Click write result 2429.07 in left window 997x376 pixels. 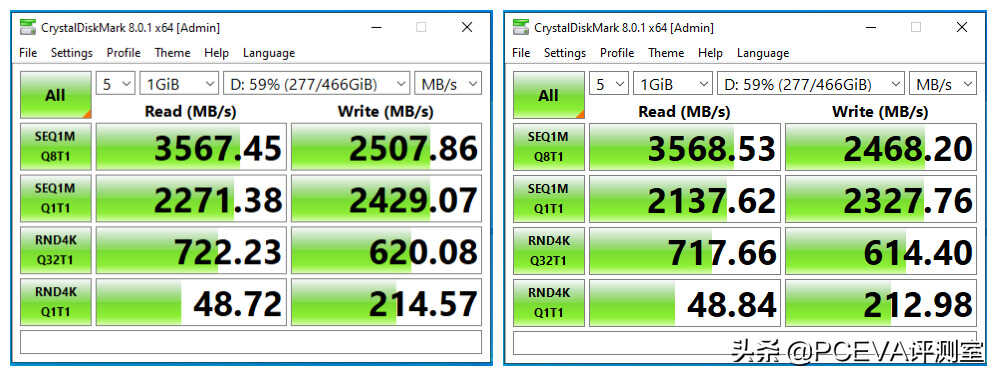(x=387, y=198)
